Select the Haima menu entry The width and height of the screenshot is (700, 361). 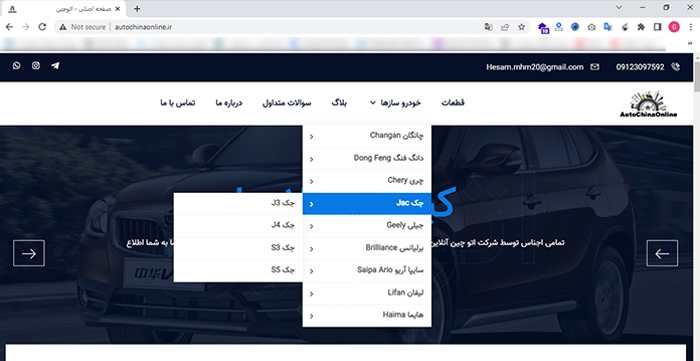(x=367, y=315)
